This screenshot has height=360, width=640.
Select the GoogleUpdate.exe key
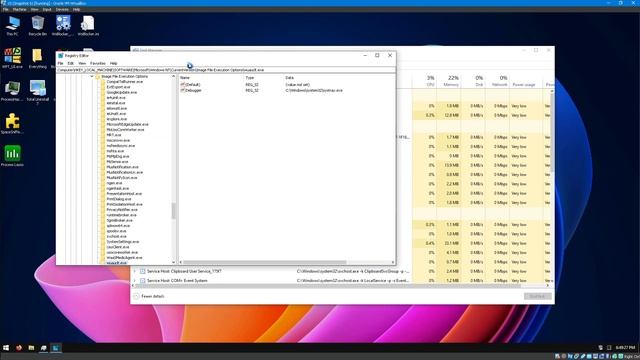tap(122, 92)
